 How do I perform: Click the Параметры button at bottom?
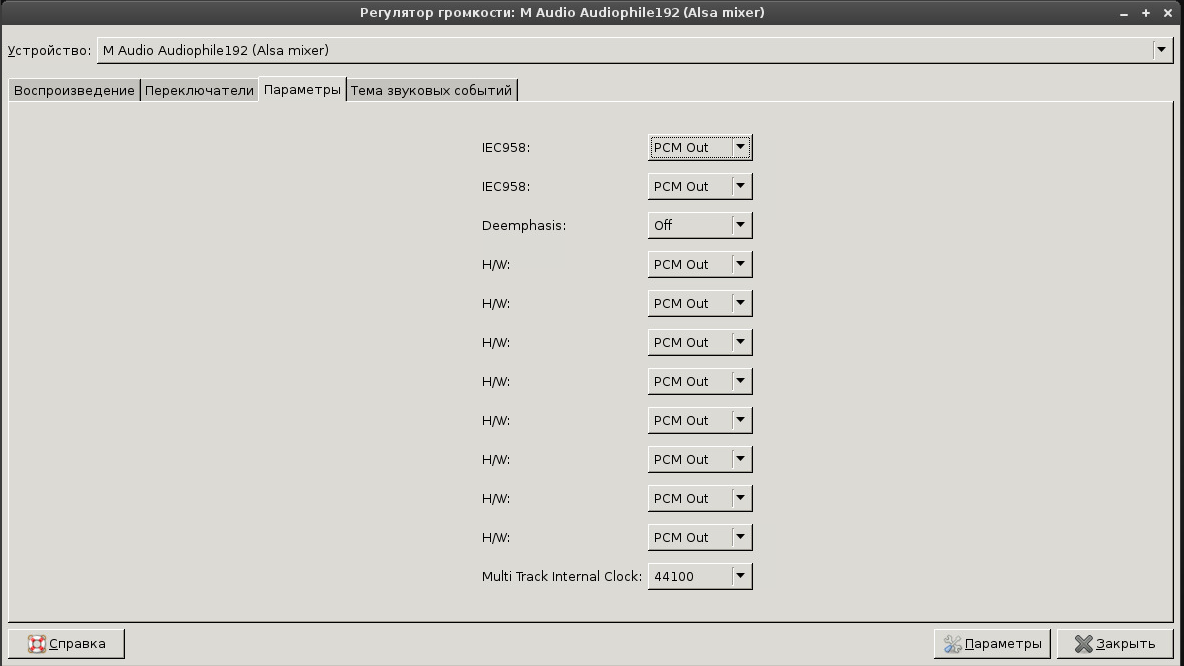pyautogui.click(x=992, y=644)
